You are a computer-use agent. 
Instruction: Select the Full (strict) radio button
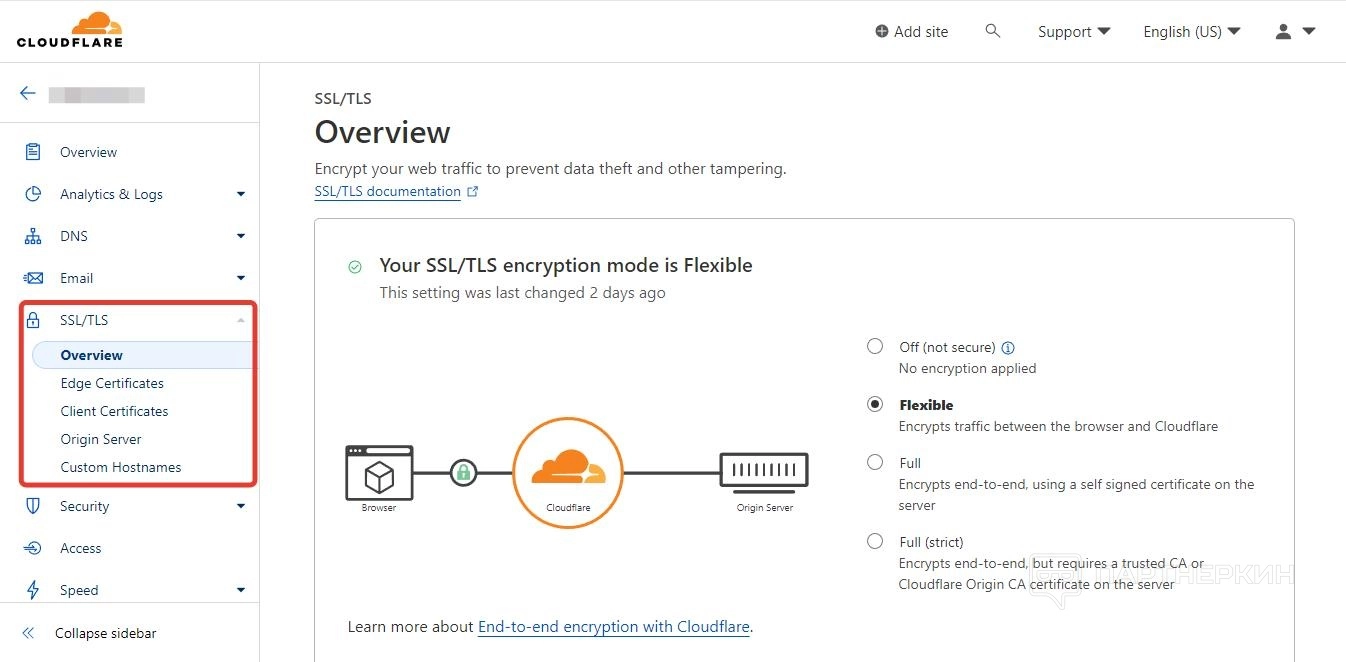(875, 541)
